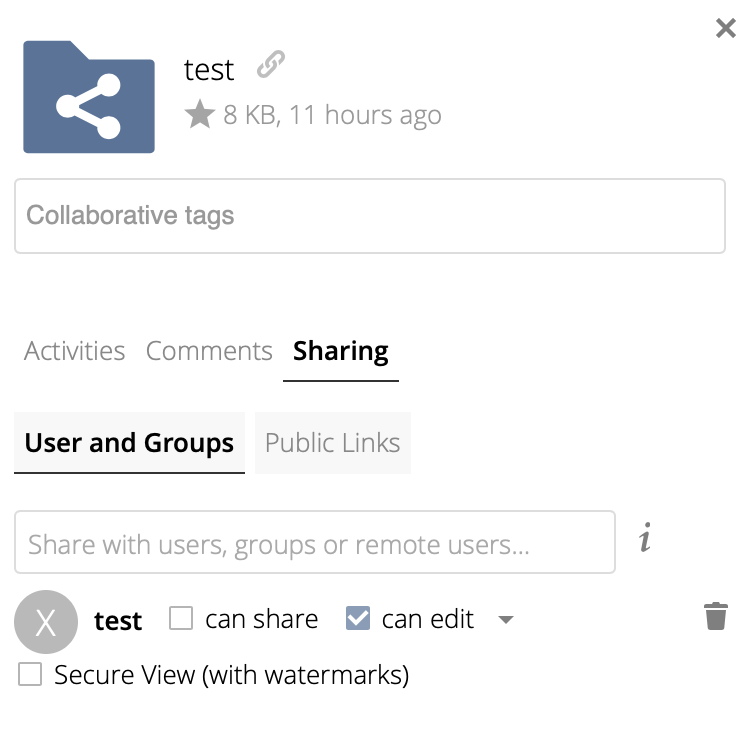Click the shared folder thumbnail icon
The width and height of the screenshot is (742, 750).
point(89,97)
